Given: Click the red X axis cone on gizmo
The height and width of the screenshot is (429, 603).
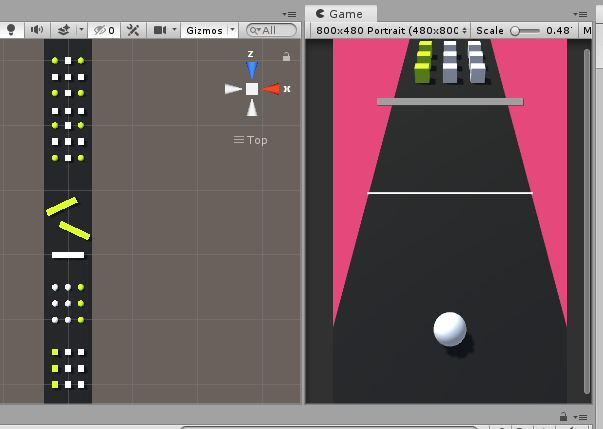Looking at the screenshot, I should (271, 89).
